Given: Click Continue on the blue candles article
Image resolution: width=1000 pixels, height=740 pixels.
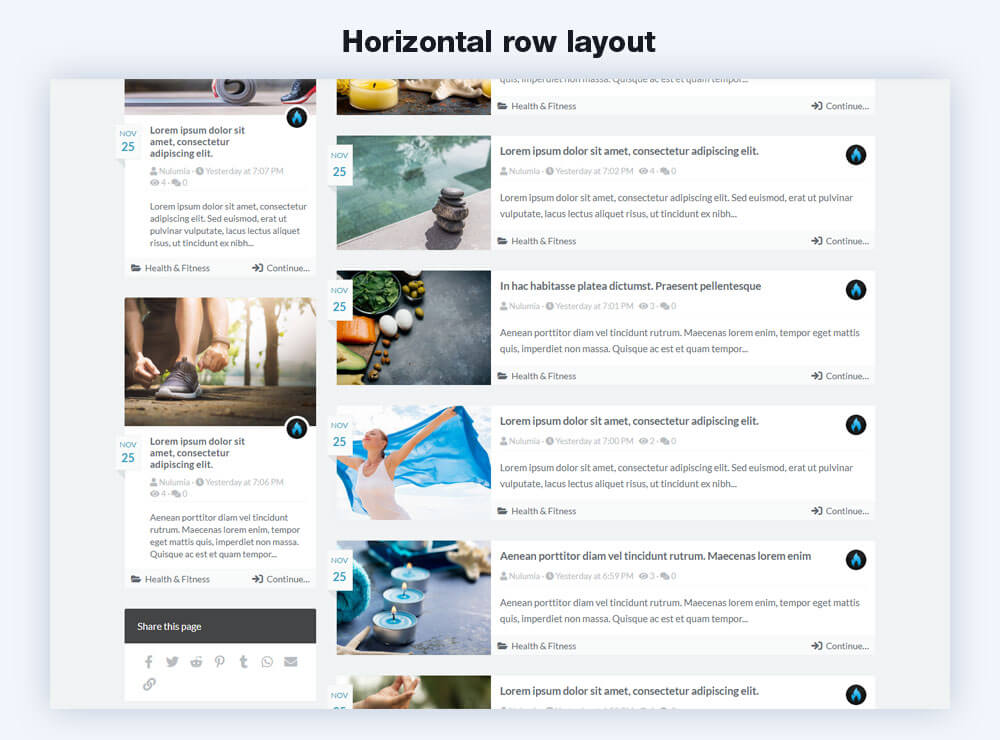Looking at the screenshot, I should 840,646.
